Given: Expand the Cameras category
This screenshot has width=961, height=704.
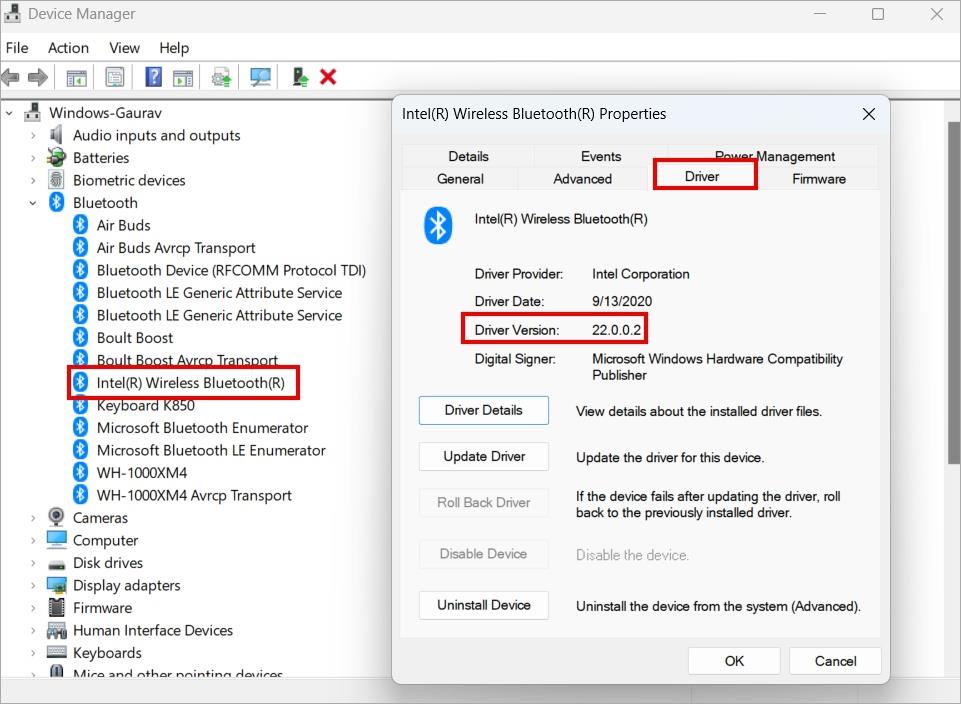Looking at the screenshot, I should (33, 518).
